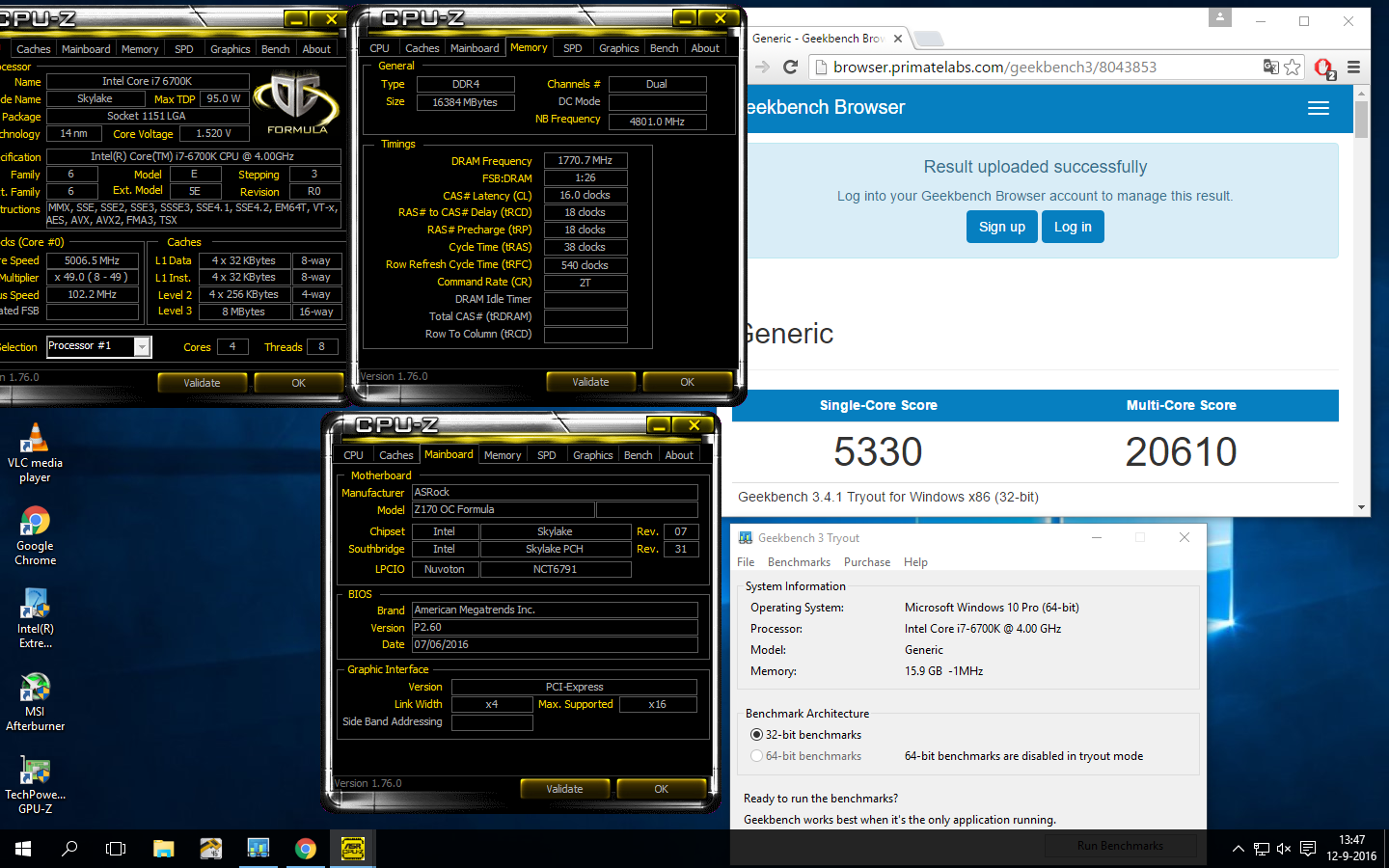Open File menu in Geekbench 3 Tryout
This screenshot has width=1389, height=868.
tap(746, 561)
